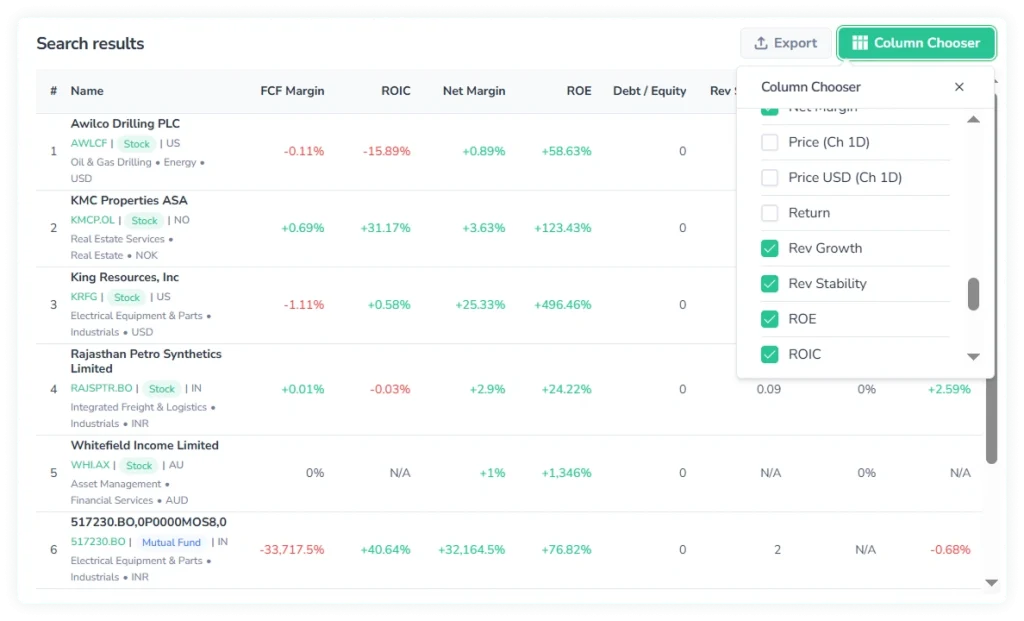Screen dimensions: 1024x621
Task: Uncheck the ROIC column checkbox
Action: tap(770, 354)
